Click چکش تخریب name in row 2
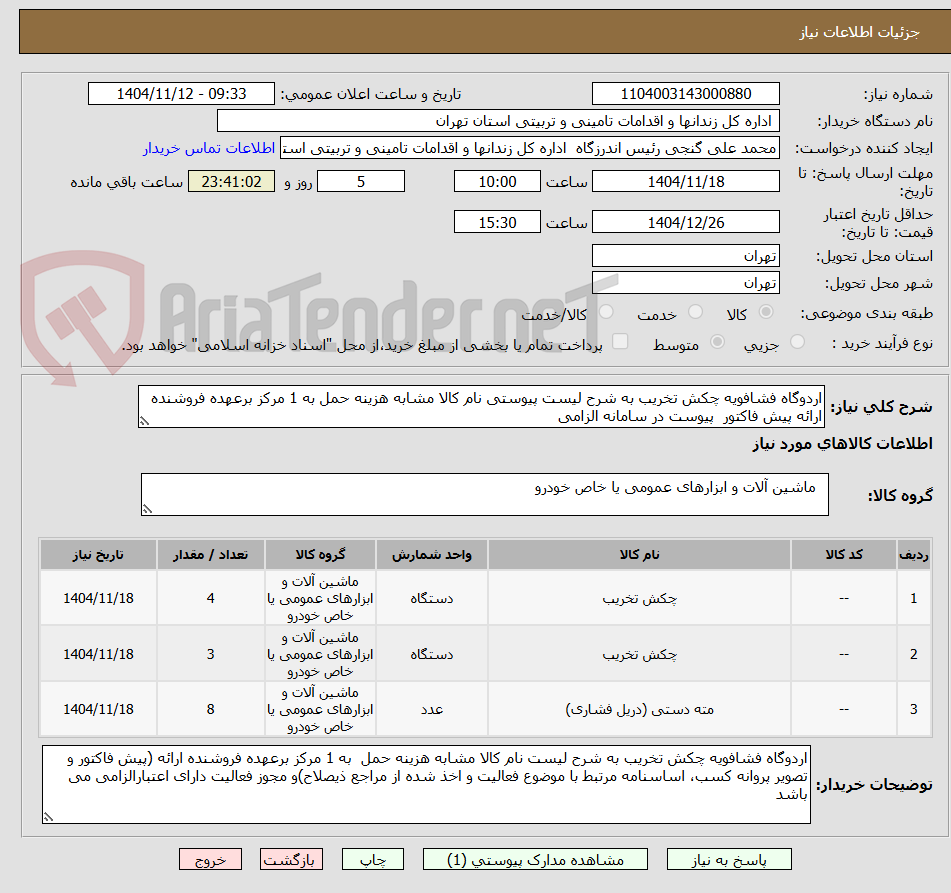 click(x=639, y=655)
